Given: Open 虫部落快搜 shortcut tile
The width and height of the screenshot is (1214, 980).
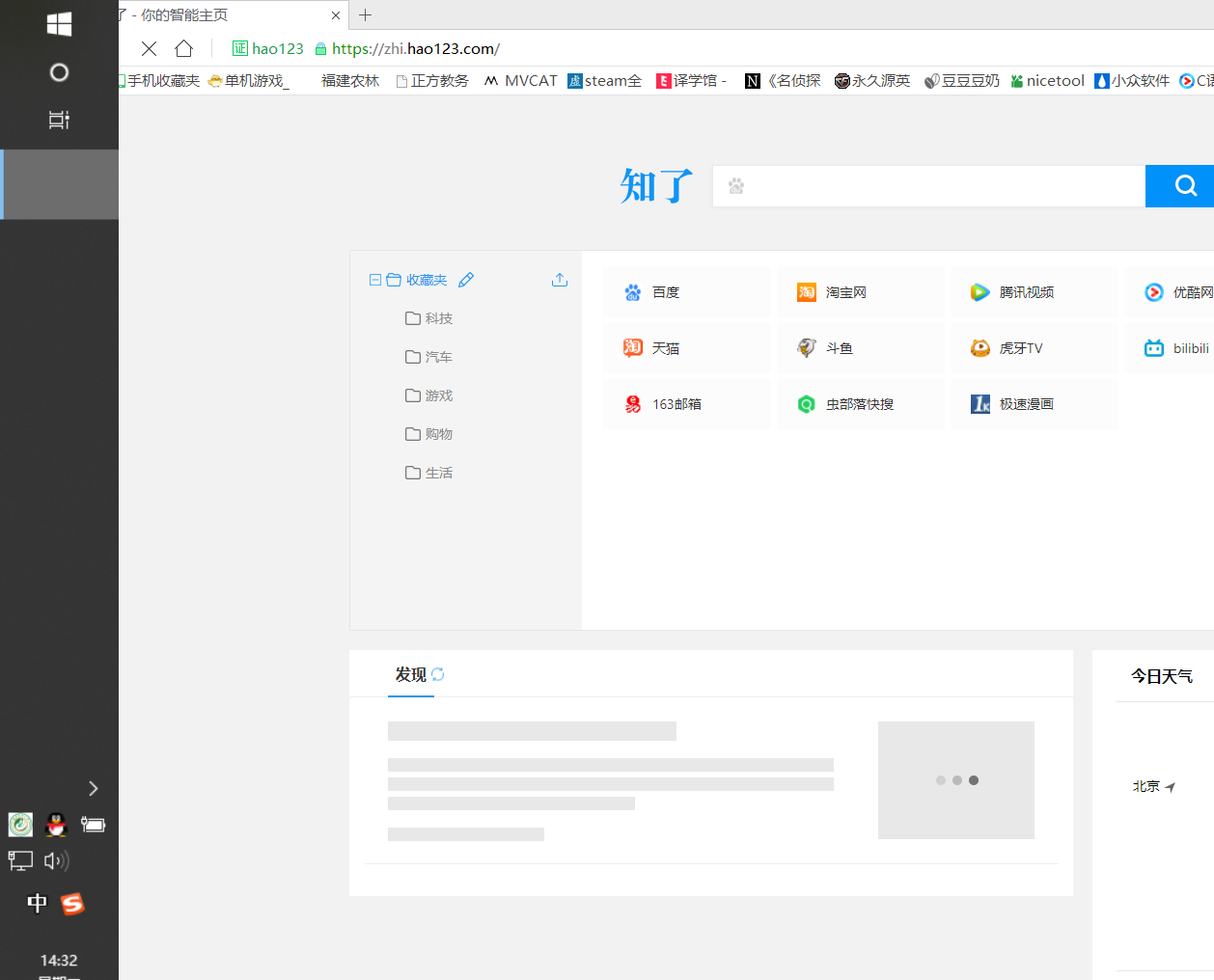Looking at the screenshot, I should pos(861,404).
